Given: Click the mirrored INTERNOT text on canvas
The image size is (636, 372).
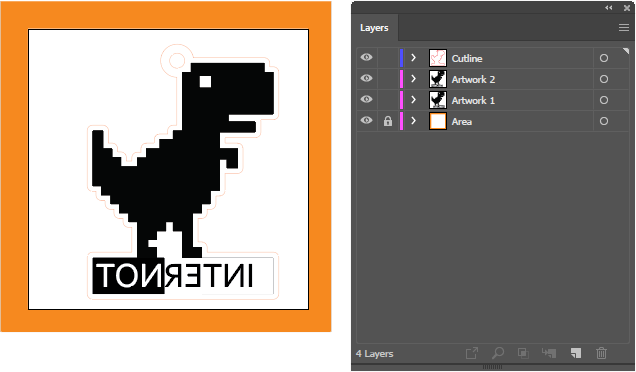Looking at the screenshot, I should [175, 275].
